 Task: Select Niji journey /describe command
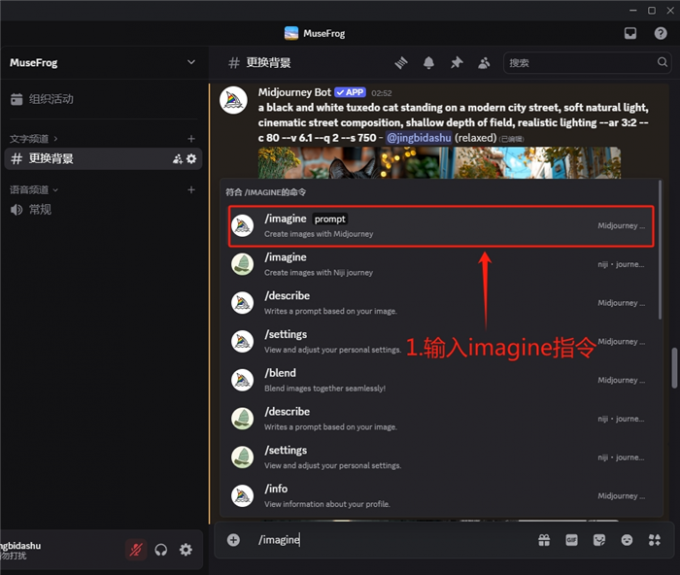pyautogui.click(x=439, y=419)
